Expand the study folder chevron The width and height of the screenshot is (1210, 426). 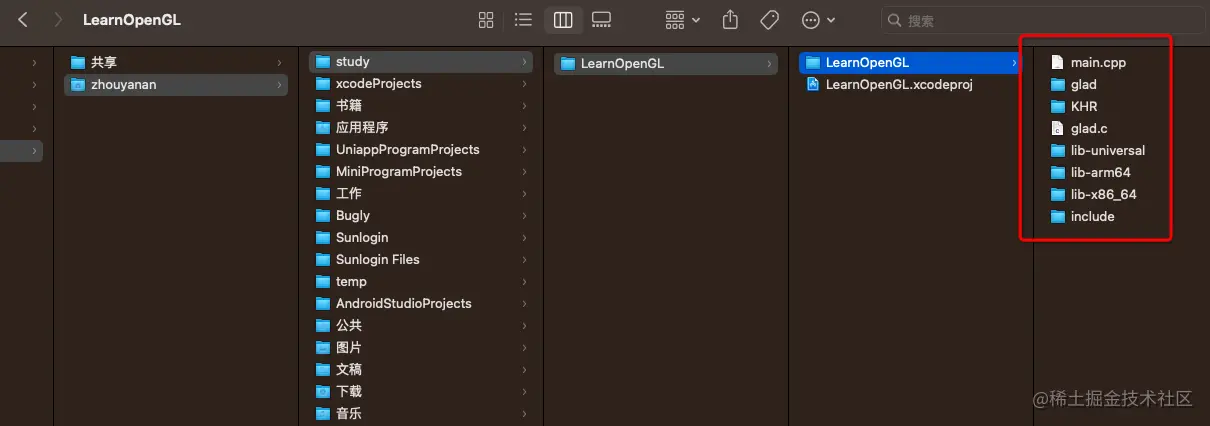tap(524, 62)
